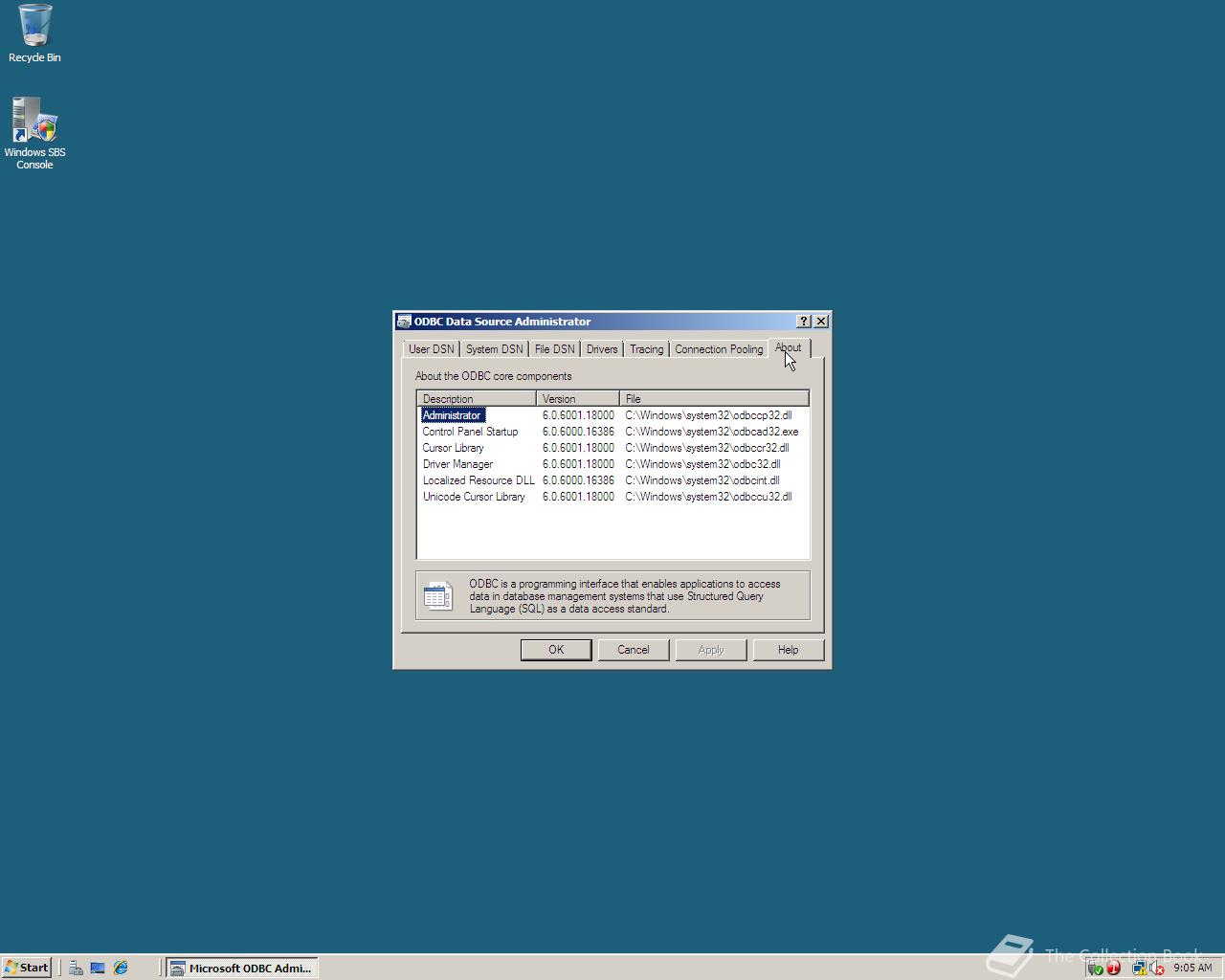Click the Safely Remove Hardware tray icon
Screen dimensions: 1225x980
tap(1096, 968)
